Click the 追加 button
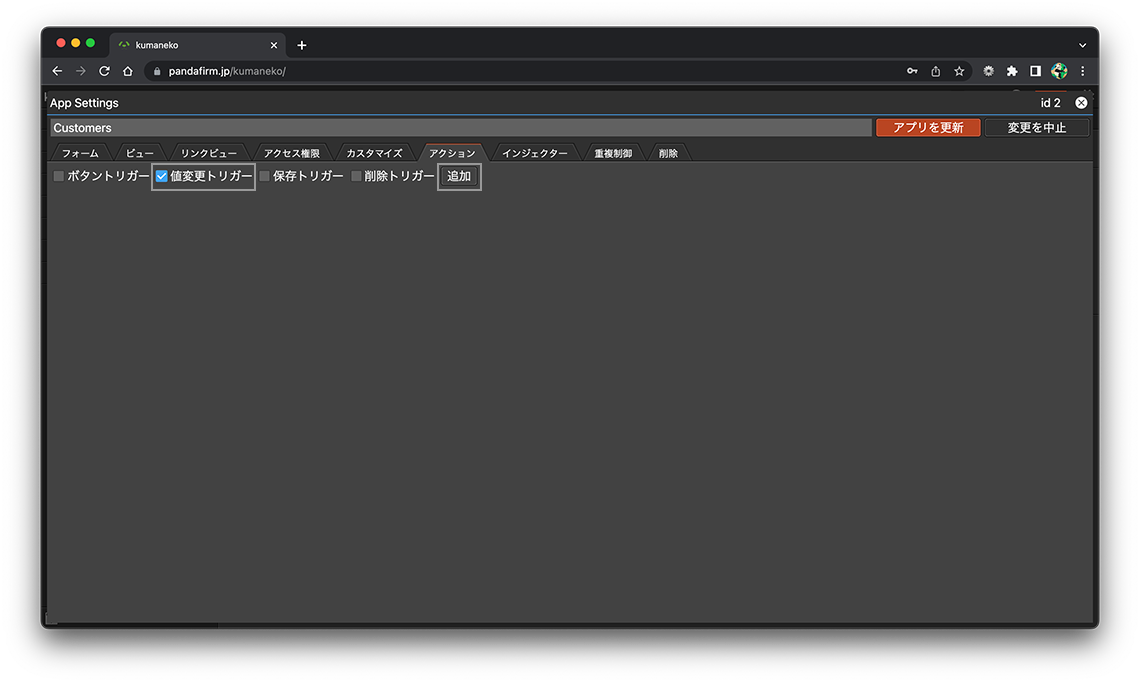 [x=459, y=176]
